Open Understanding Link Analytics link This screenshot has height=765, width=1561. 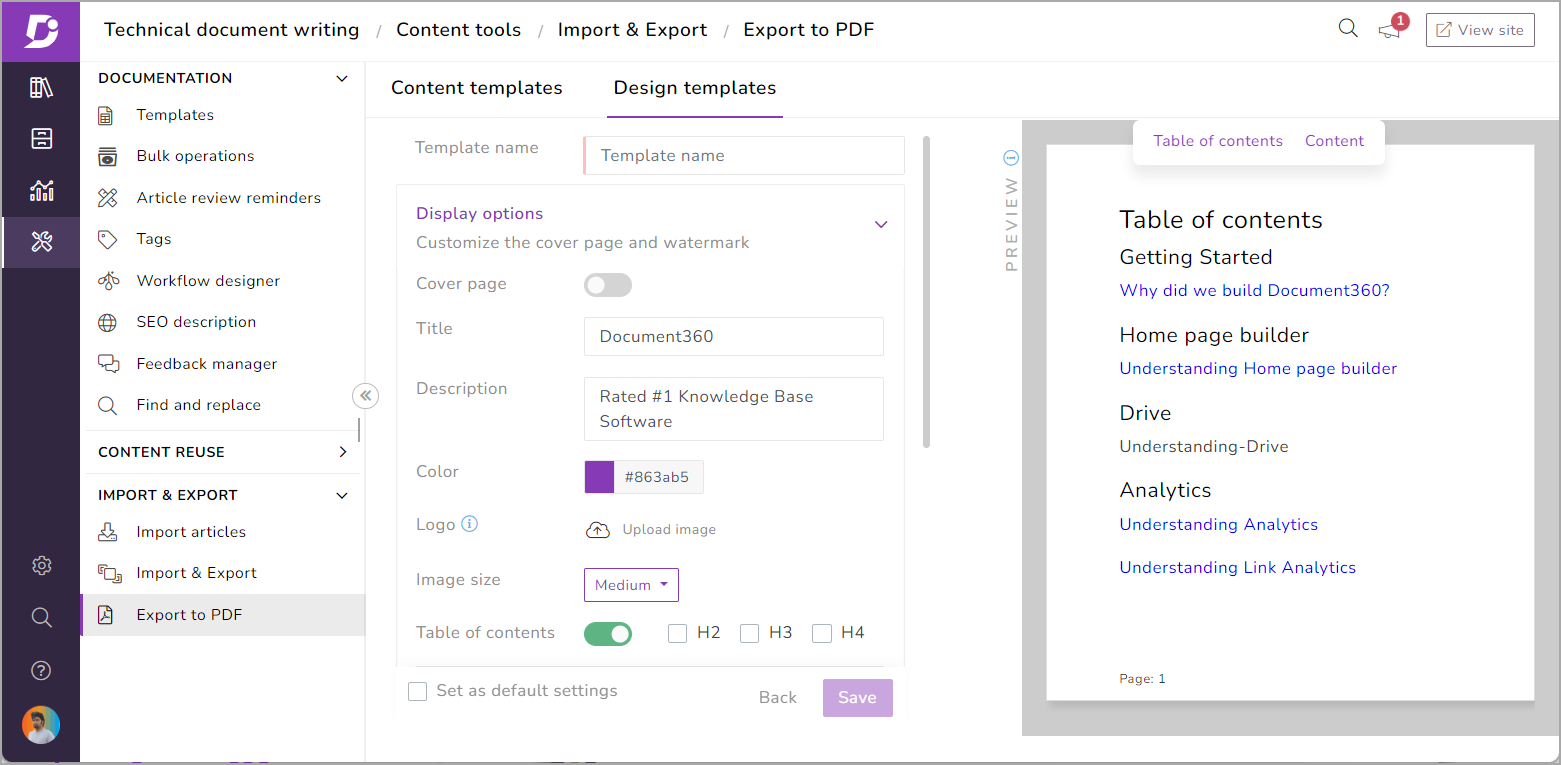tap(1237, 568)
